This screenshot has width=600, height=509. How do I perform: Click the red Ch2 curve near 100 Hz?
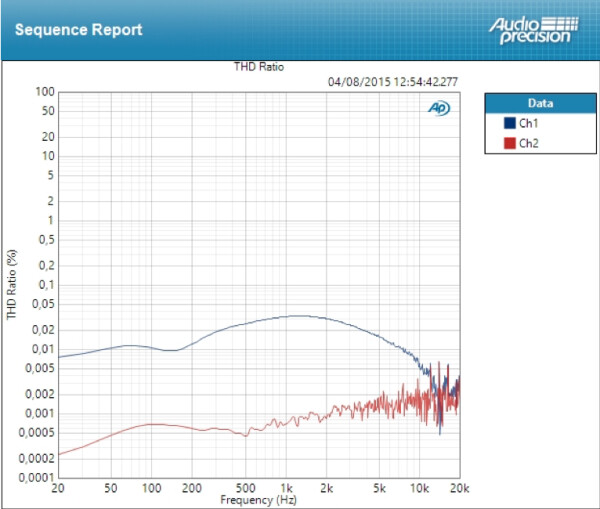point(152,425)
